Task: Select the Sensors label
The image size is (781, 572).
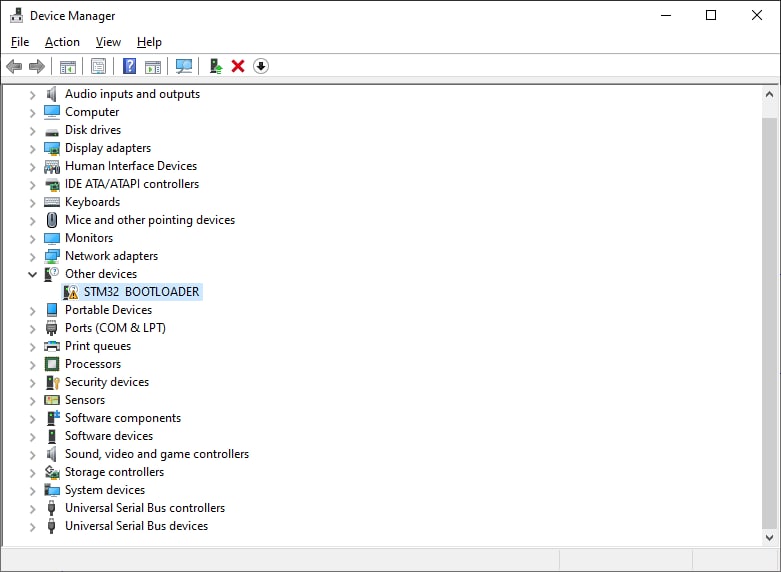Action: (x=85, y=400)
